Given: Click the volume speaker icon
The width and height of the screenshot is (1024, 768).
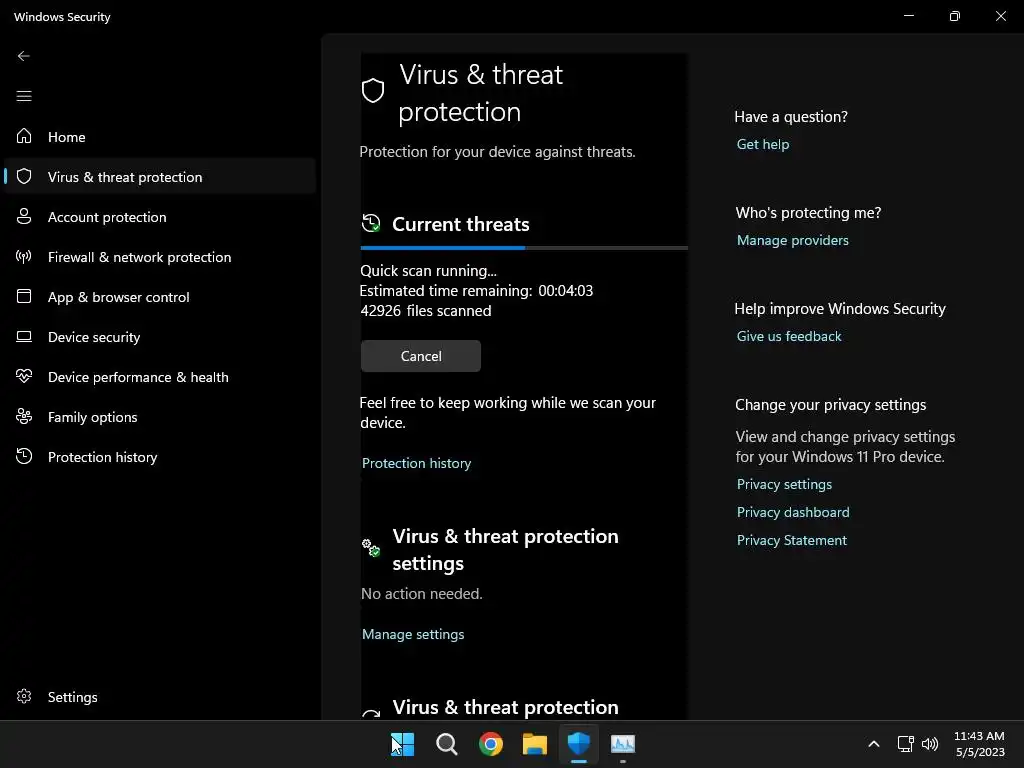Looking at the screenshot, I should [x=930, y=744].
